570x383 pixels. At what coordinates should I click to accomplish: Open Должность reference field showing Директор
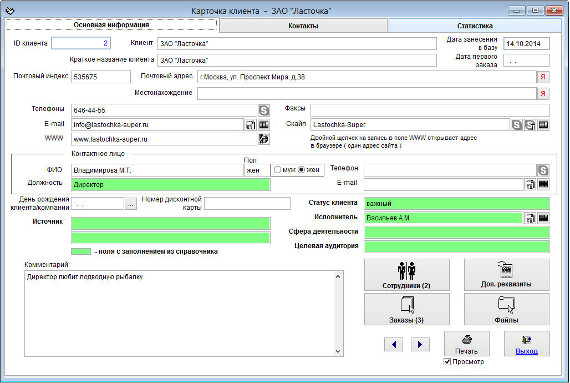click(x=170, y=185)
